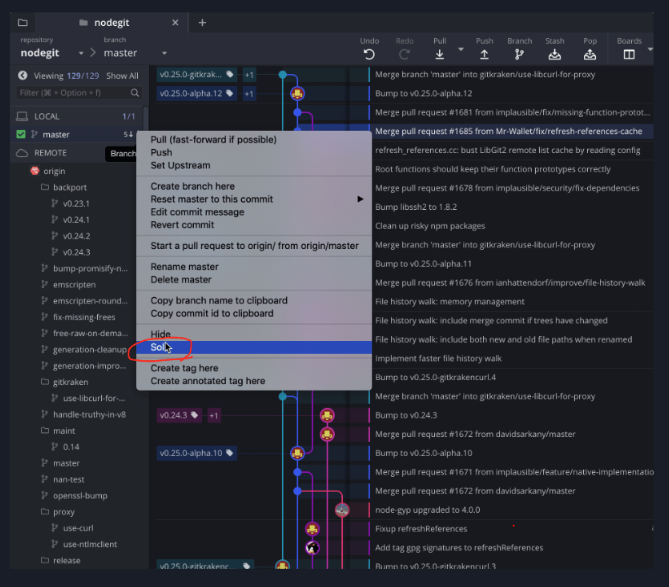Image resolution: width=669 pixels, height=587 pixels.
Task: Click the origin remote avatar icon
Action: tap(35, 171)
